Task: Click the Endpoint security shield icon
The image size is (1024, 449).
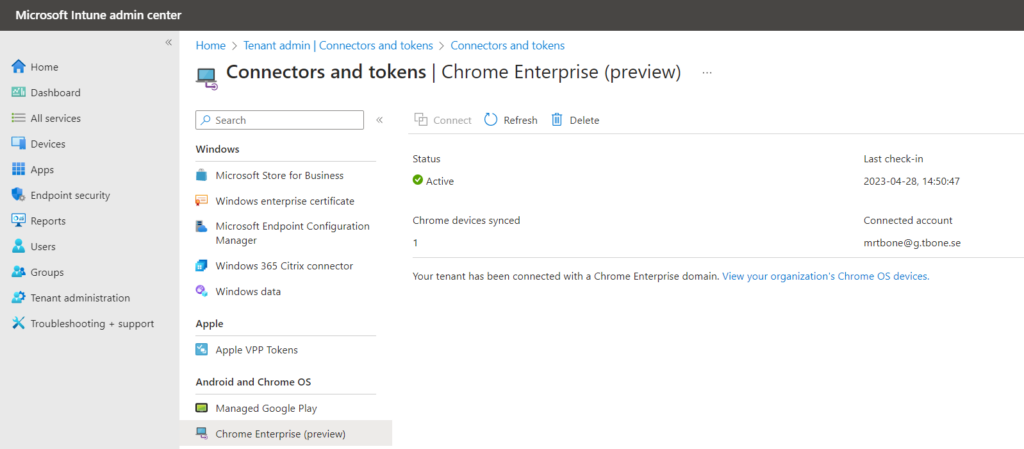Action: 18,194
